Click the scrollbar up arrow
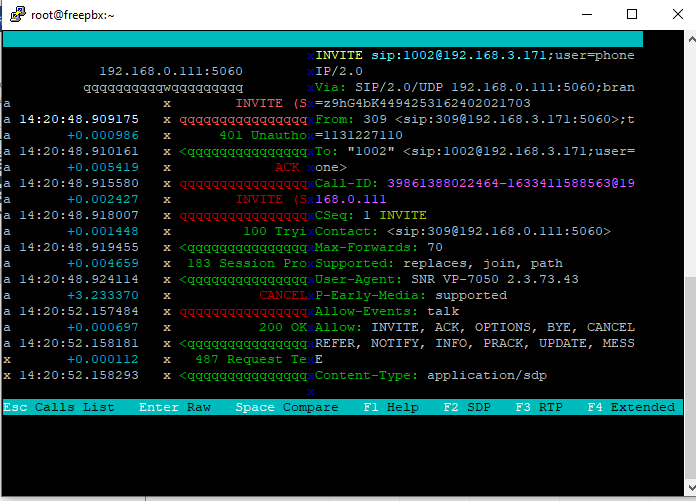Viewport: 696px width, 501px height. (x=691, y=39)
